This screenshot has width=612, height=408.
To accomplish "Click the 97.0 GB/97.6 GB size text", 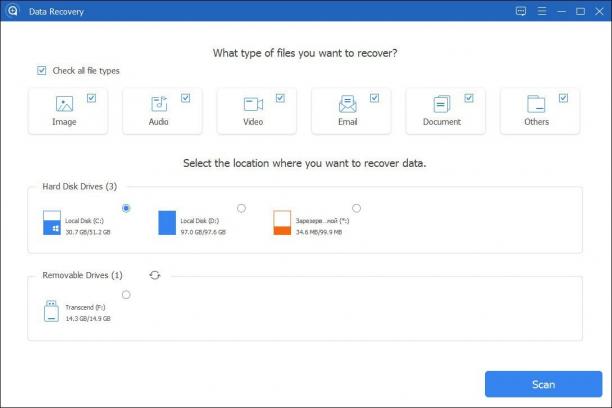I will 203,232.
